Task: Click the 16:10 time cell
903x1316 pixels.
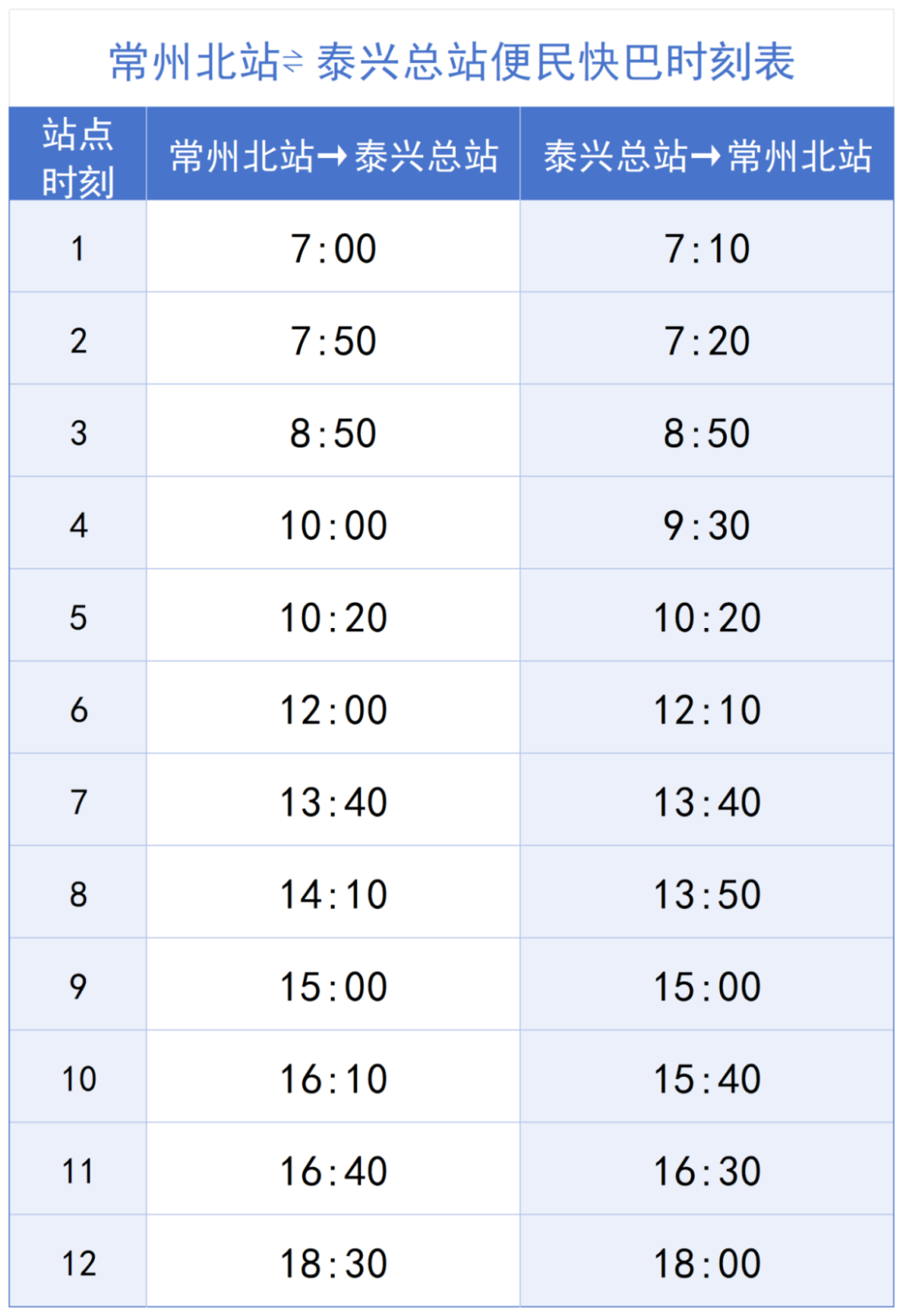Action: (334, 1078)
